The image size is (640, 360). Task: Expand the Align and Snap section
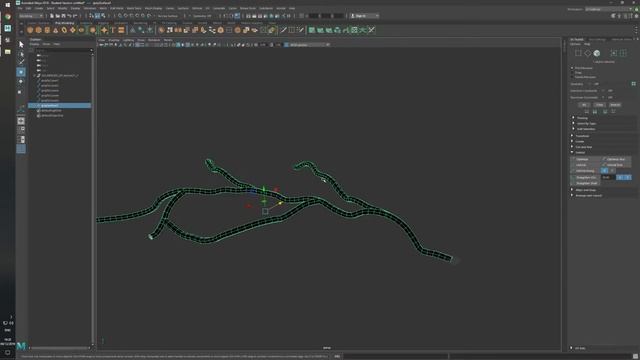point(585,190)
